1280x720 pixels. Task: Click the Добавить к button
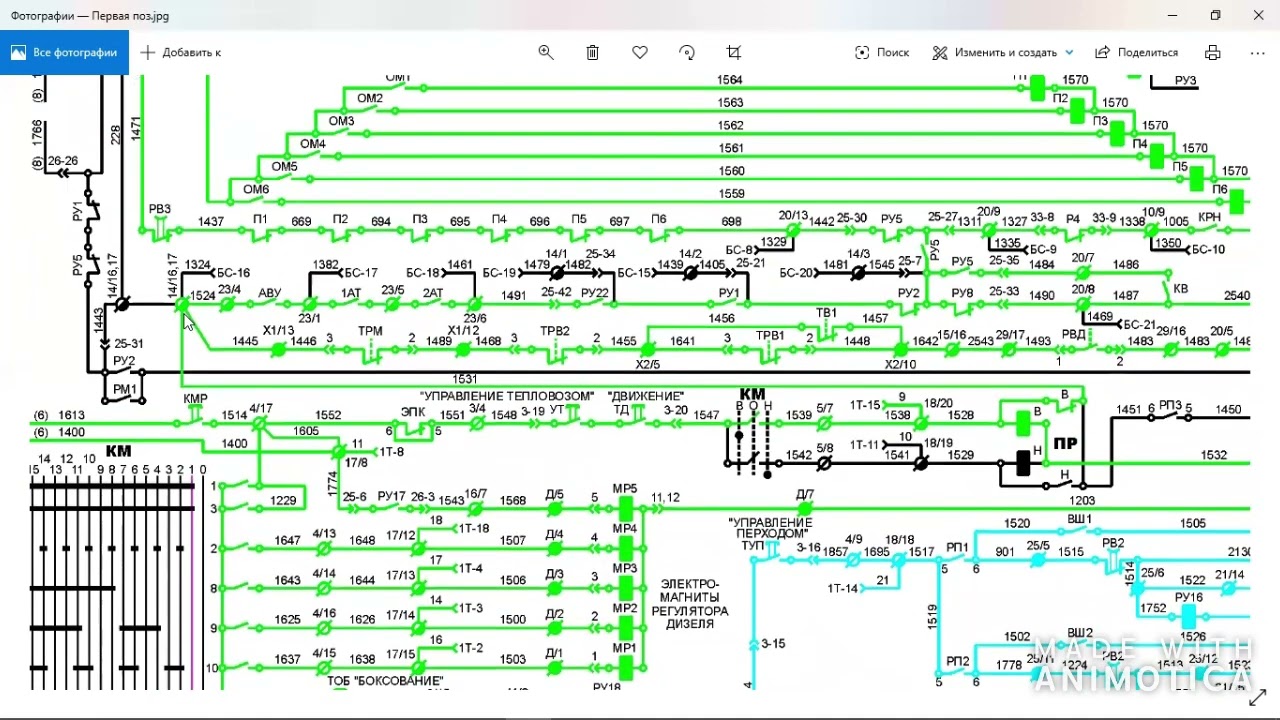coord(181,53)
